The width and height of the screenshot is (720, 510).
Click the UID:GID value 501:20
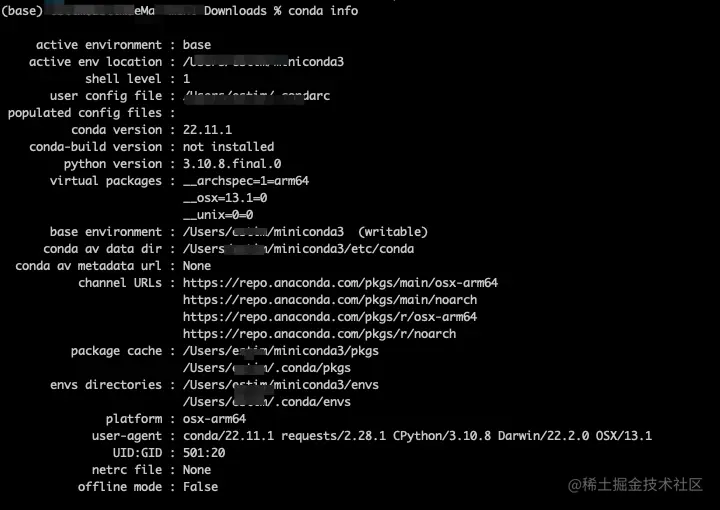(x=204, y=453)
